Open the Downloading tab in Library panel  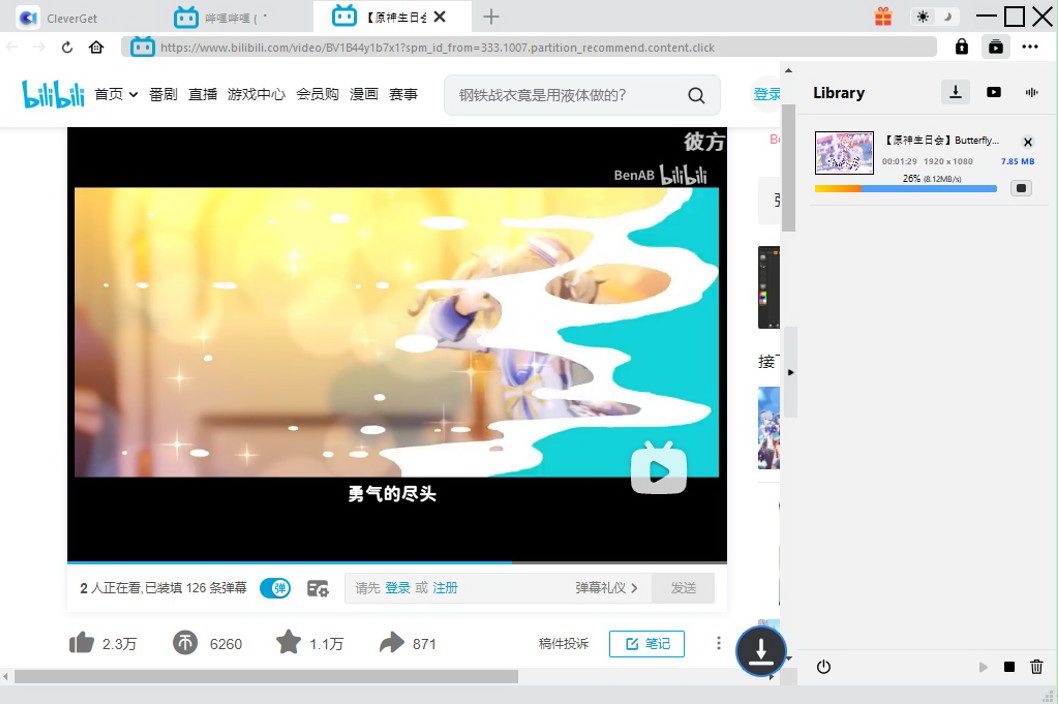[955, 92]
